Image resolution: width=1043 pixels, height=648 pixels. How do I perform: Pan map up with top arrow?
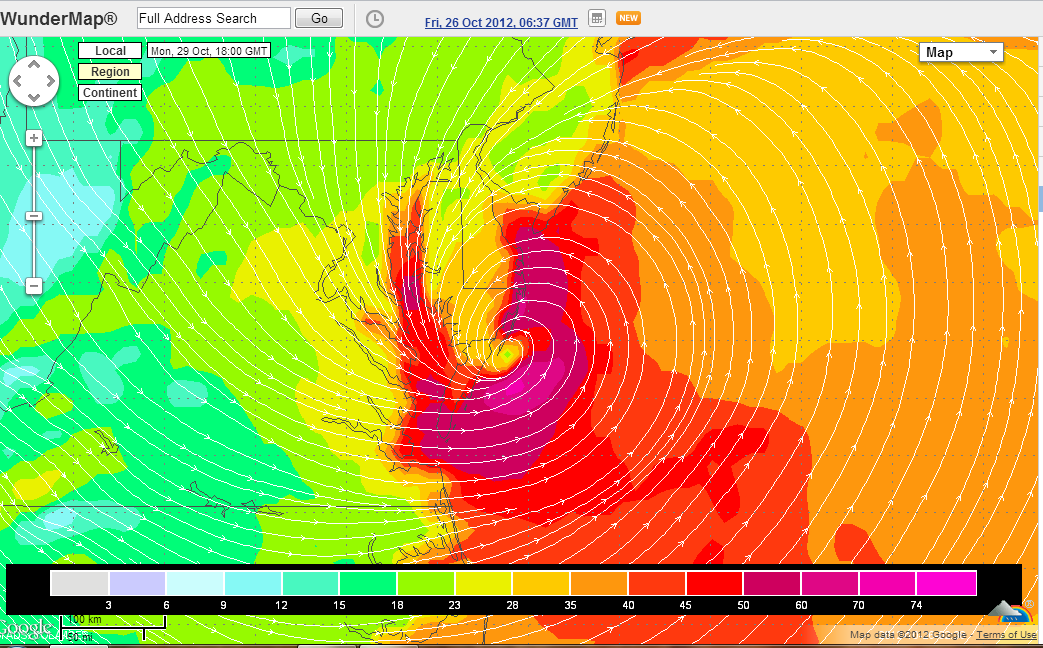click(x=34, y=65)
